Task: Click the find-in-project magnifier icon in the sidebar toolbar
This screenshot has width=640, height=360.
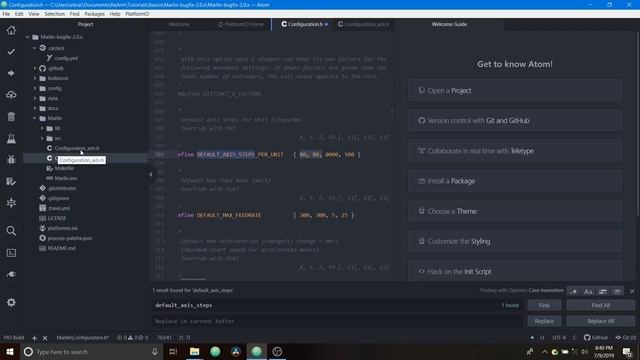Action: [11, 231]
